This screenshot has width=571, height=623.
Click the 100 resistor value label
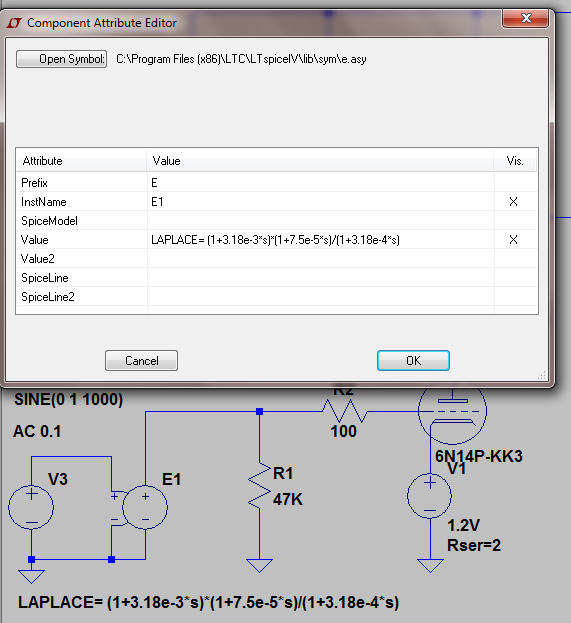tap(344, 431)
